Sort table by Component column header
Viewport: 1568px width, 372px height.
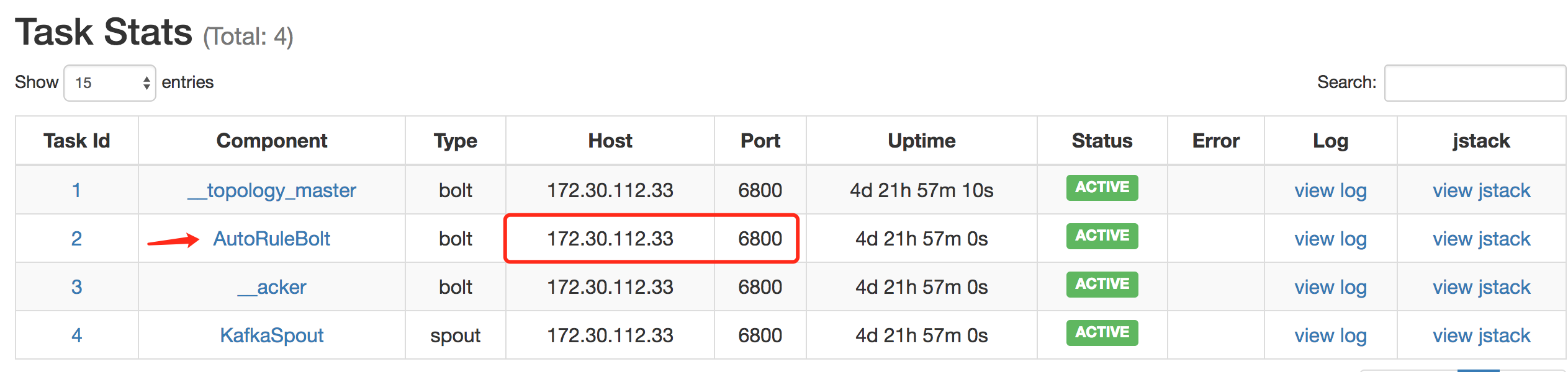tap(271, 141)
